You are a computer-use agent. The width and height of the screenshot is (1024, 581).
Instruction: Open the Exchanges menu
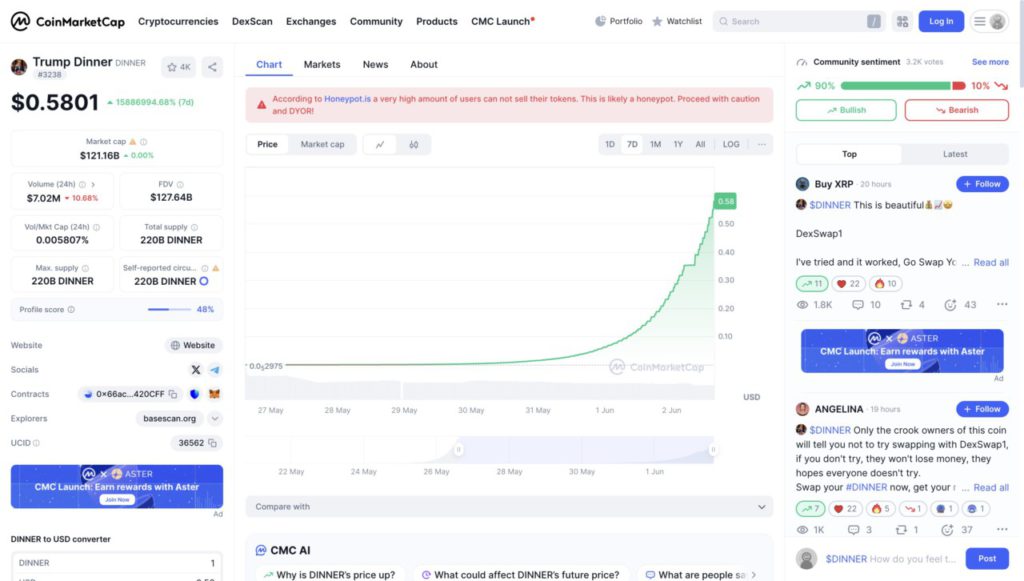pos(310,21)
